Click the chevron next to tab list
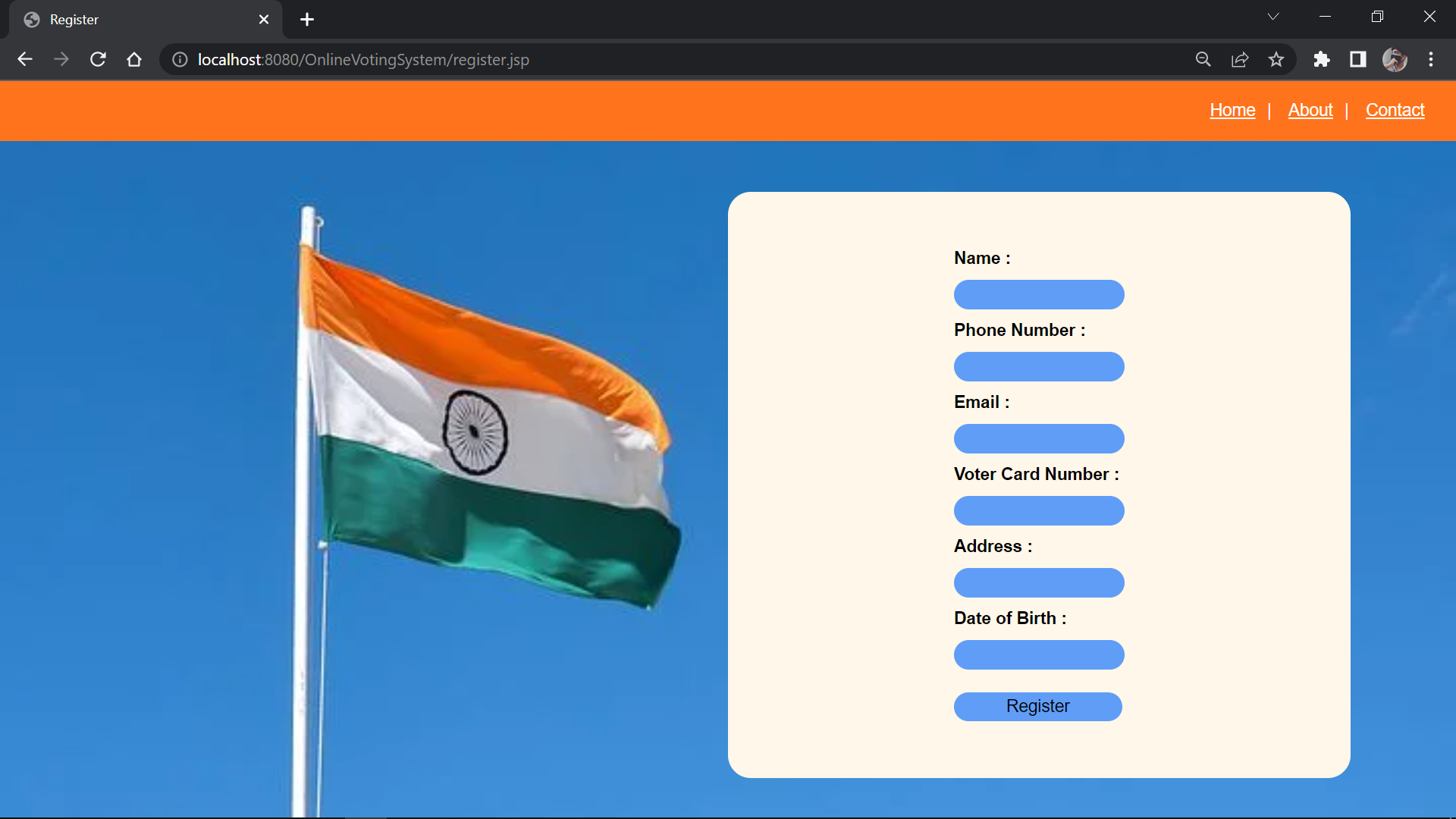 (x=1273, y=16)
